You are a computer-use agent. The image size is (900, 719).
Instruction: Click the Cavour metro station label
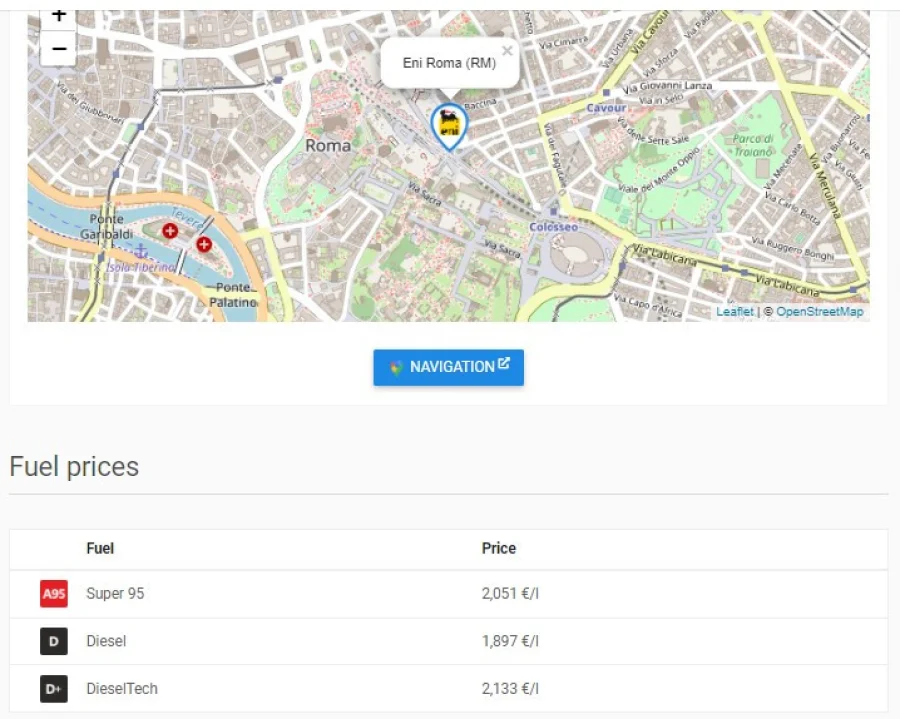(606, 107)
